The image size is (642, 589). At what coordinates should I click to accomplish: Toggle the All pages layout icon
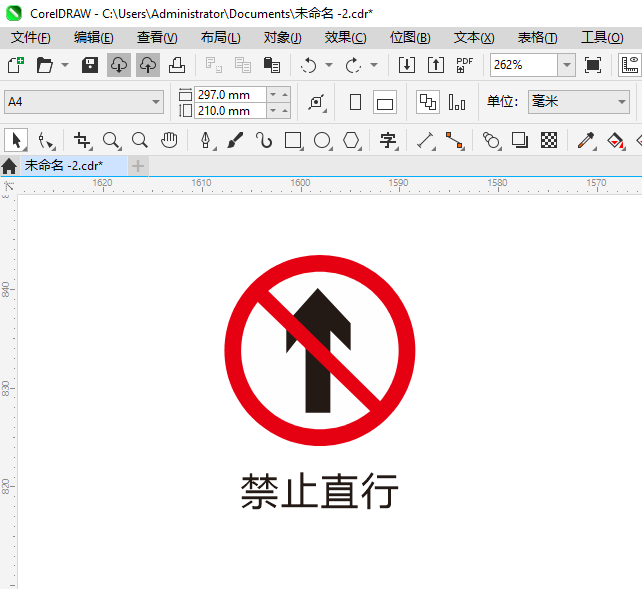pos(428,102)
